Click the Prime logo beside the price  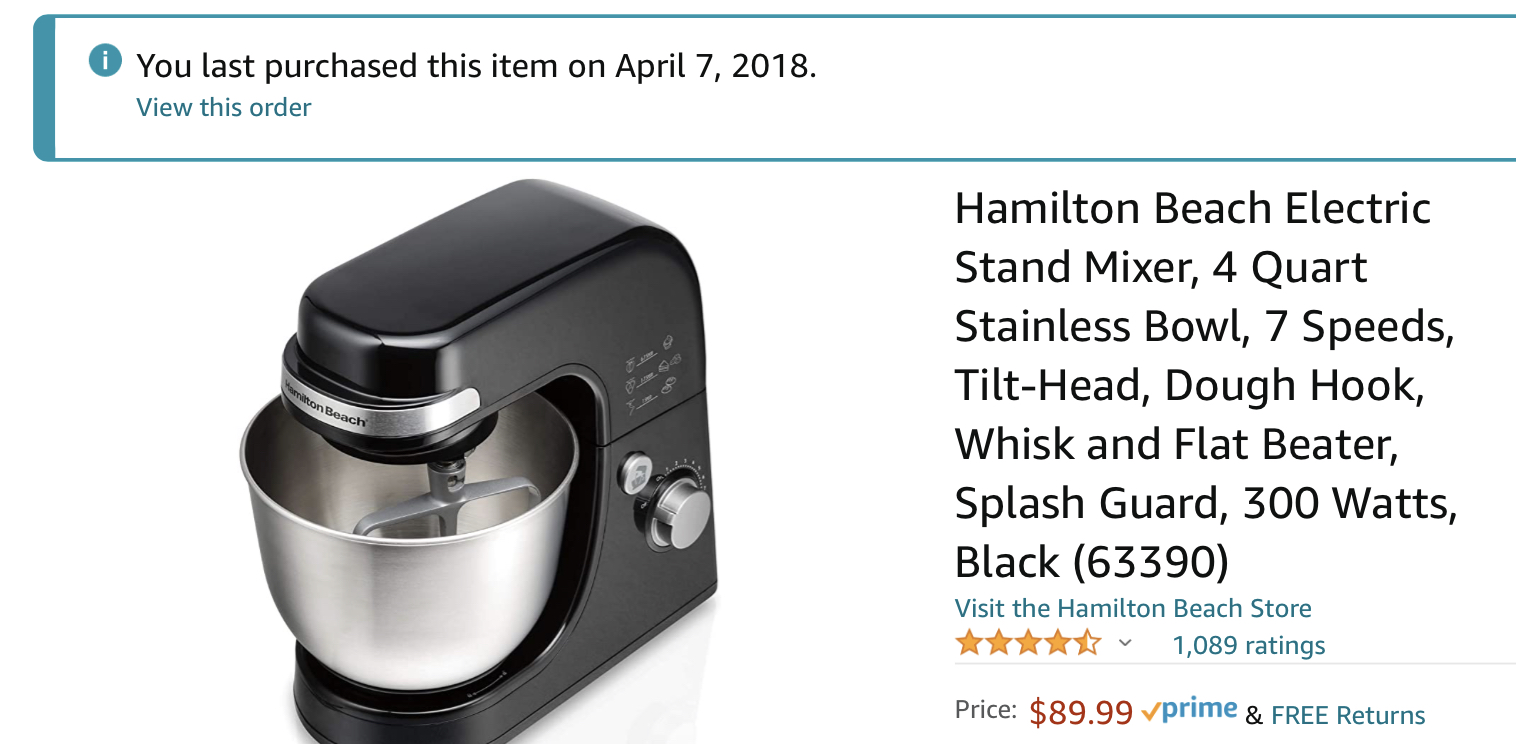click(x=1189, y=710)
